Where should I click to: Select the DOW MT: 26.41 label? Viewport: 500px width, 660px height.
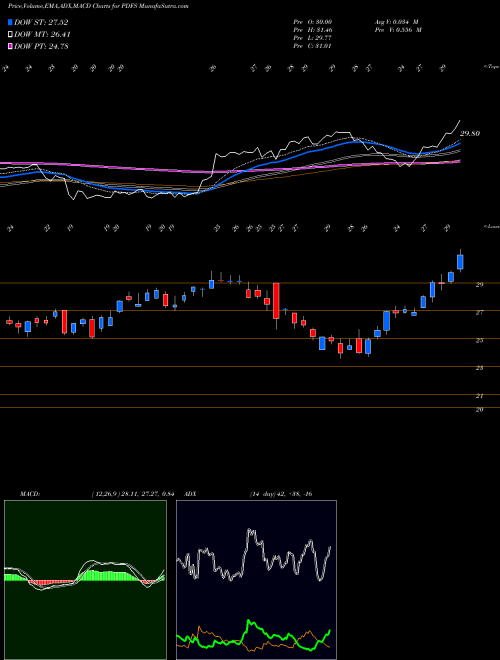click(x=42, y=35)
